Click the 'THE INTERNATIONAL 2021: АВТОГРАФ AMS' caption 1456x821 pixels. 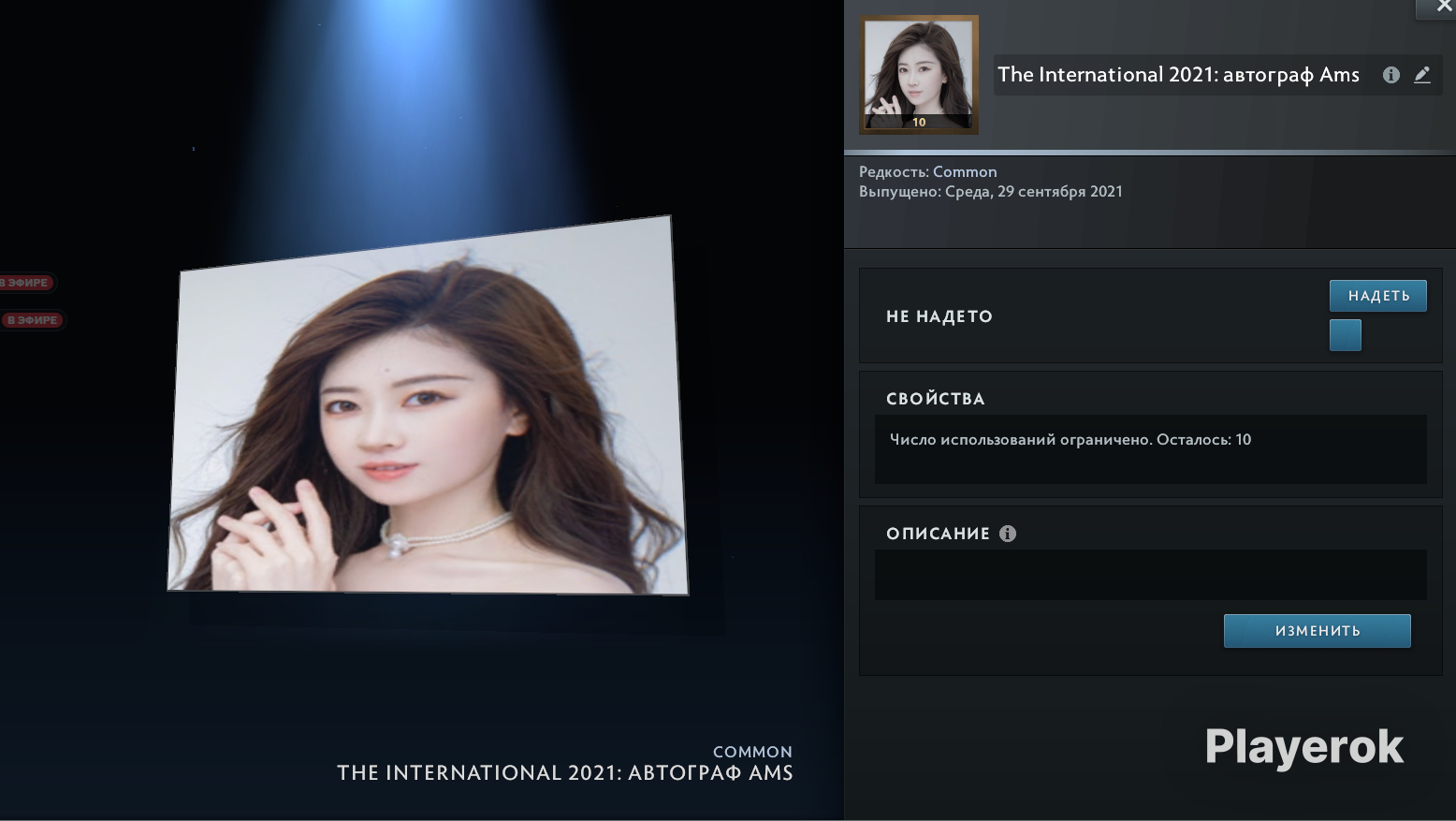click(x=565, y=773)
